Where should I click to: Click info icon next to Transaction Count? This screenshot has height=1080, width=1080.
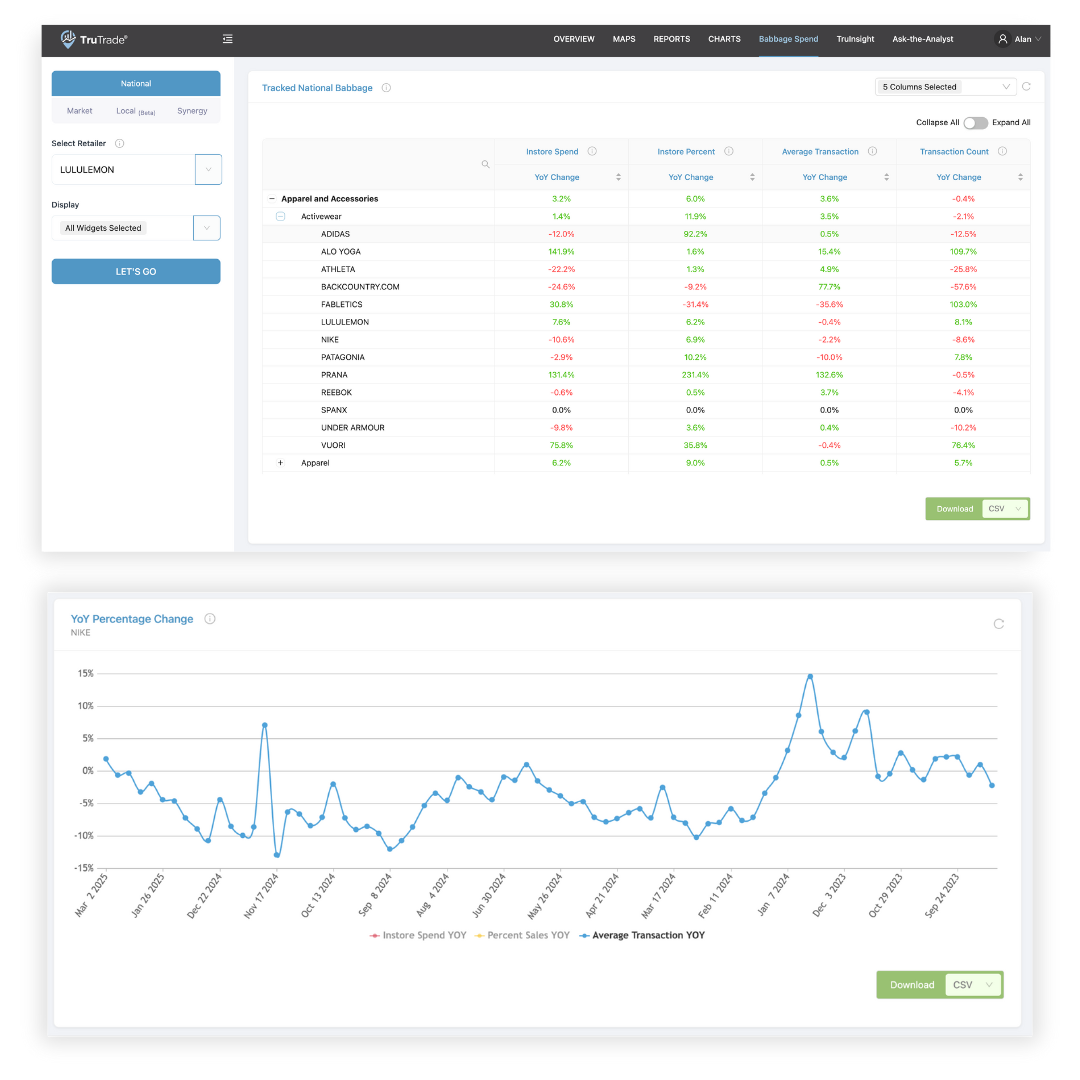[1003, 152]
